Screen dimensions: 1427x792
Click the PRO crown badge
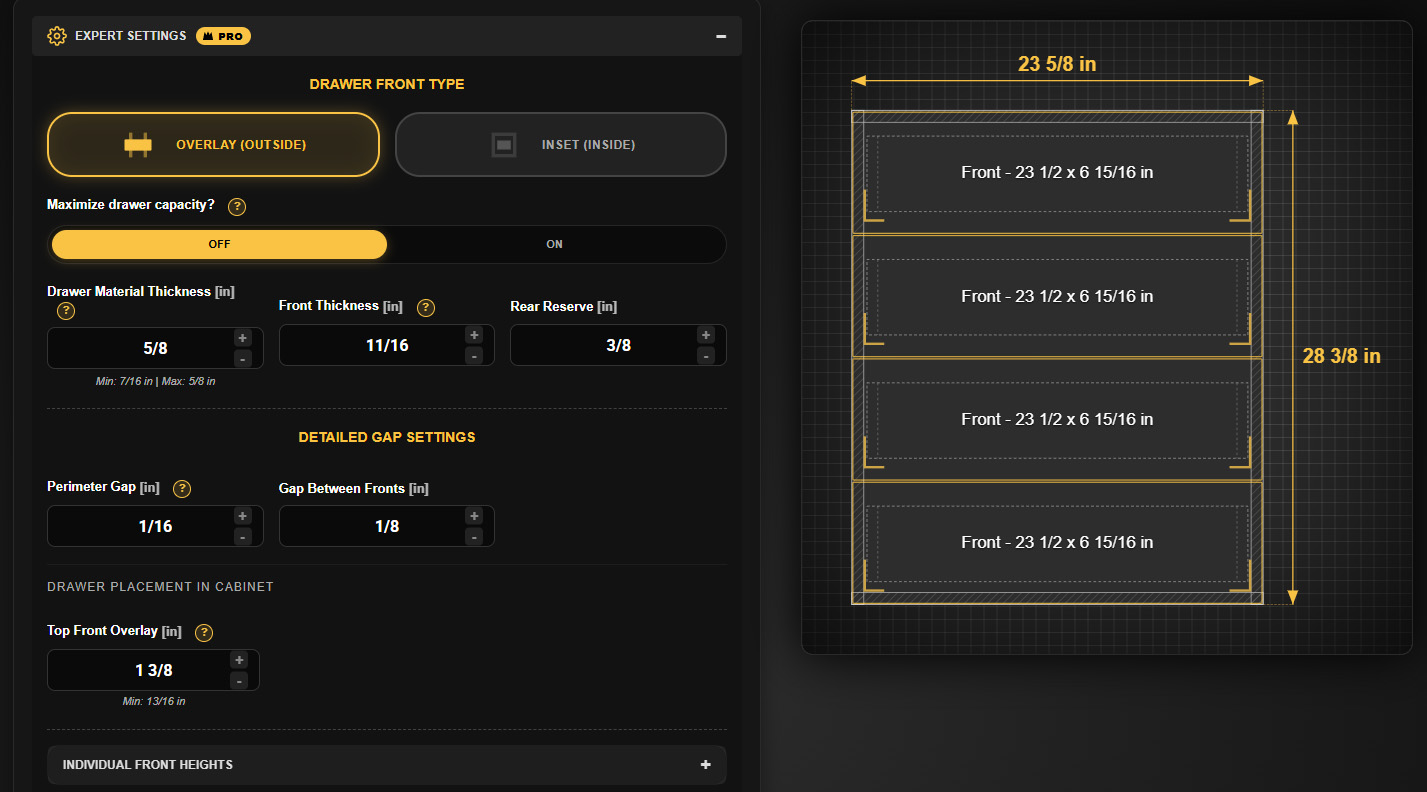coord(223,36)
